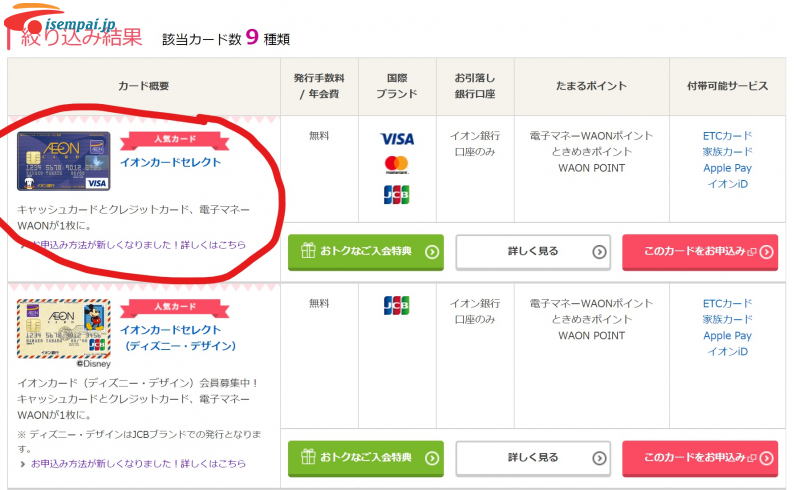
Task: Click external-link icon on Disney お申込み button
Action: [752, 458]
